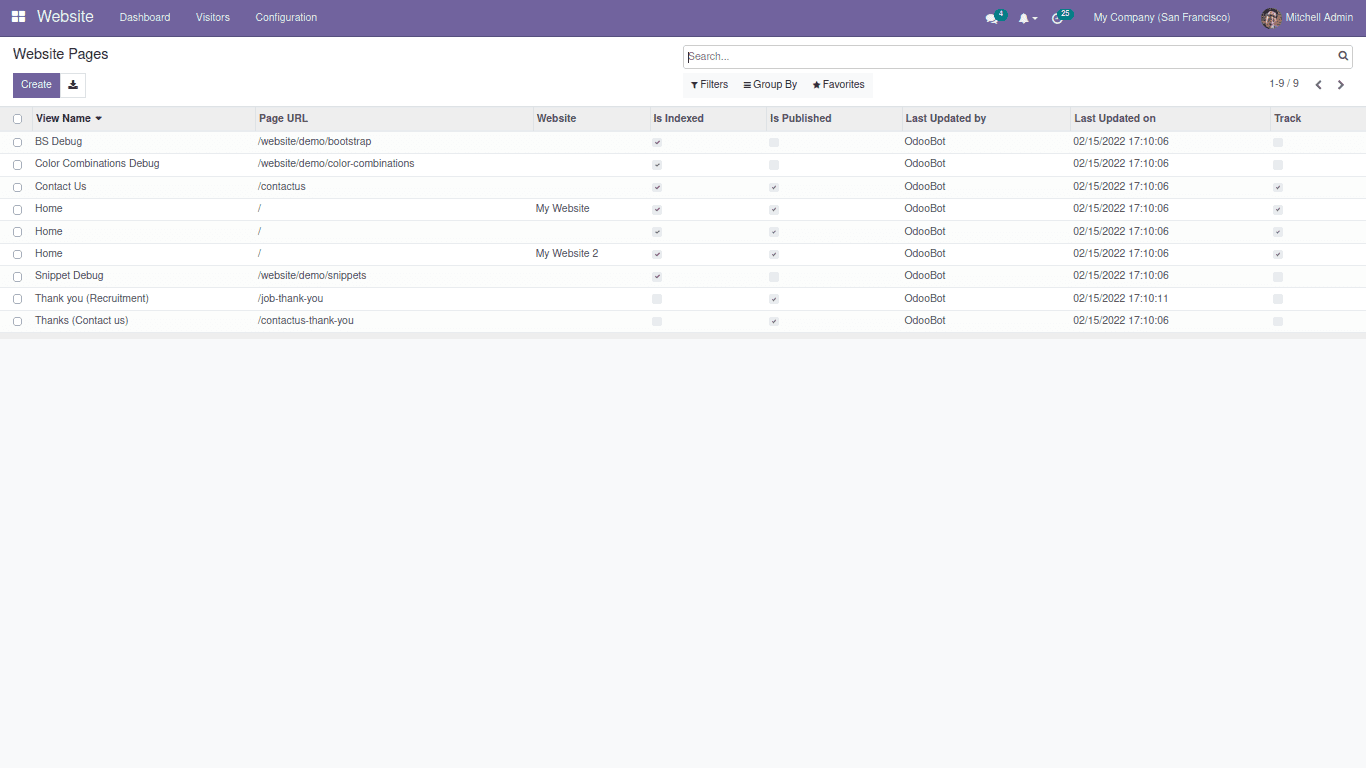Click Mitchell Admin user avatar
This screenshot has width=1366, height=768.
(1271, 18)
